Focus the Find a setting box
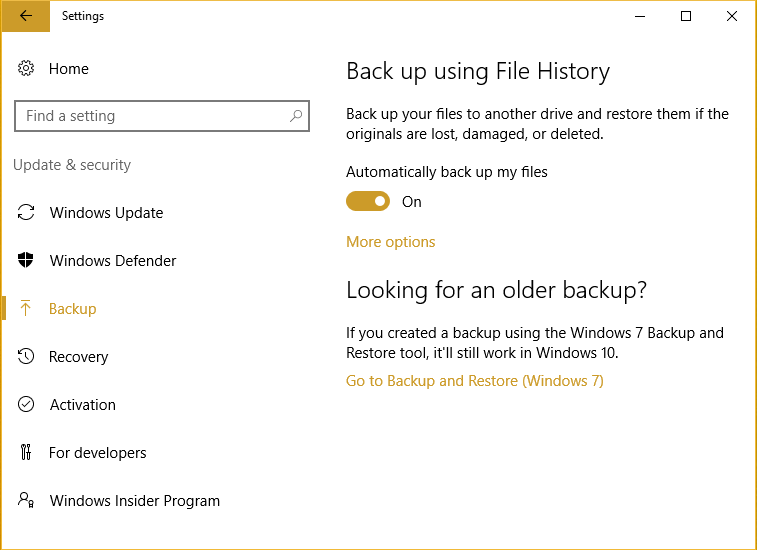 [162, 116]
